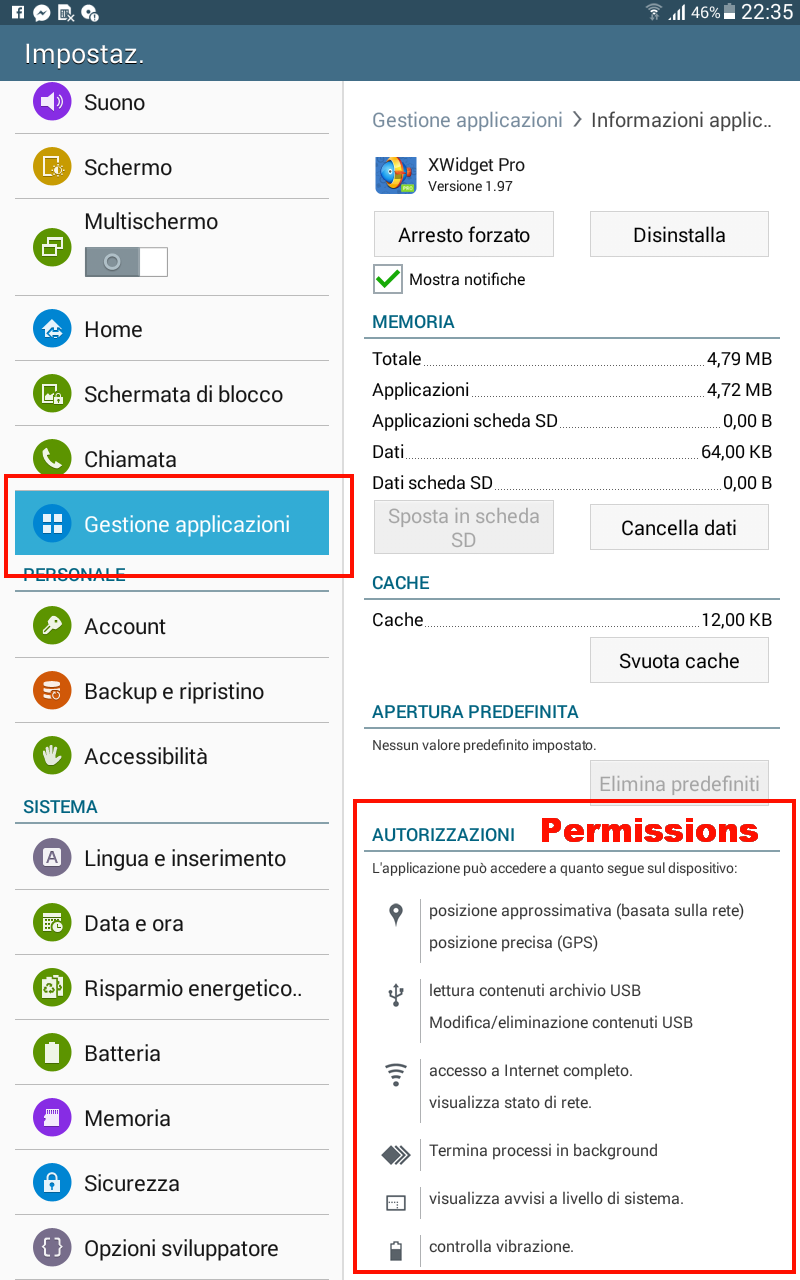
Task: Open Schermo display settings icon
Action: click(x=52, y=167)
